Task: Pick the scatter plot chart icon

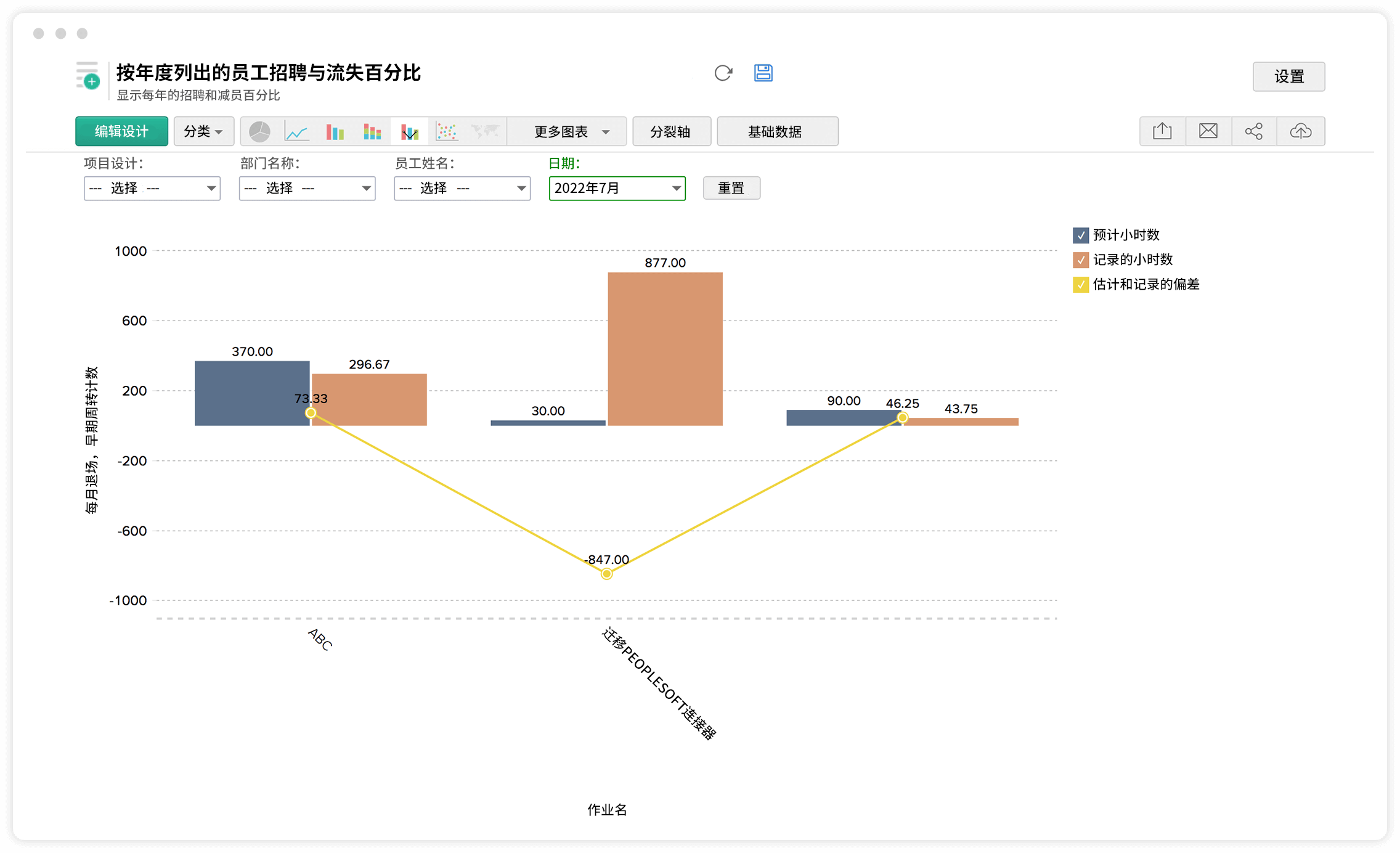Action: coord(447,131)
